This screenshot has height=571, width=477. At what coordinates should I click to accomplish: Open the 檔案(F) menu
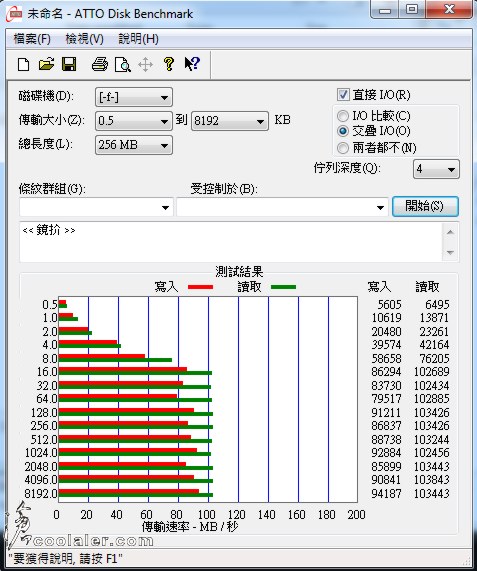point(32,39)
